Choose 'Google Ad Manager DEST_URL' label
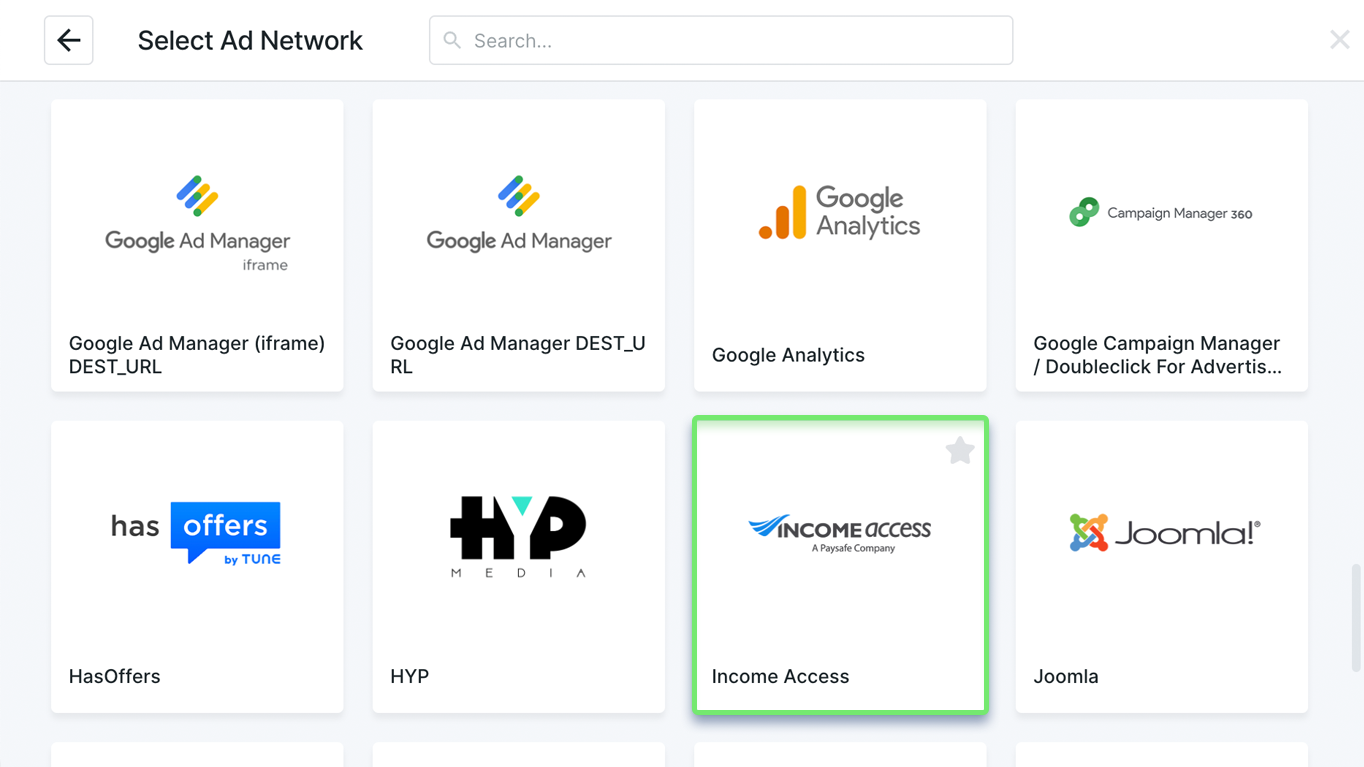Viewport: 1364px width, 767px height. pos(518,355)
